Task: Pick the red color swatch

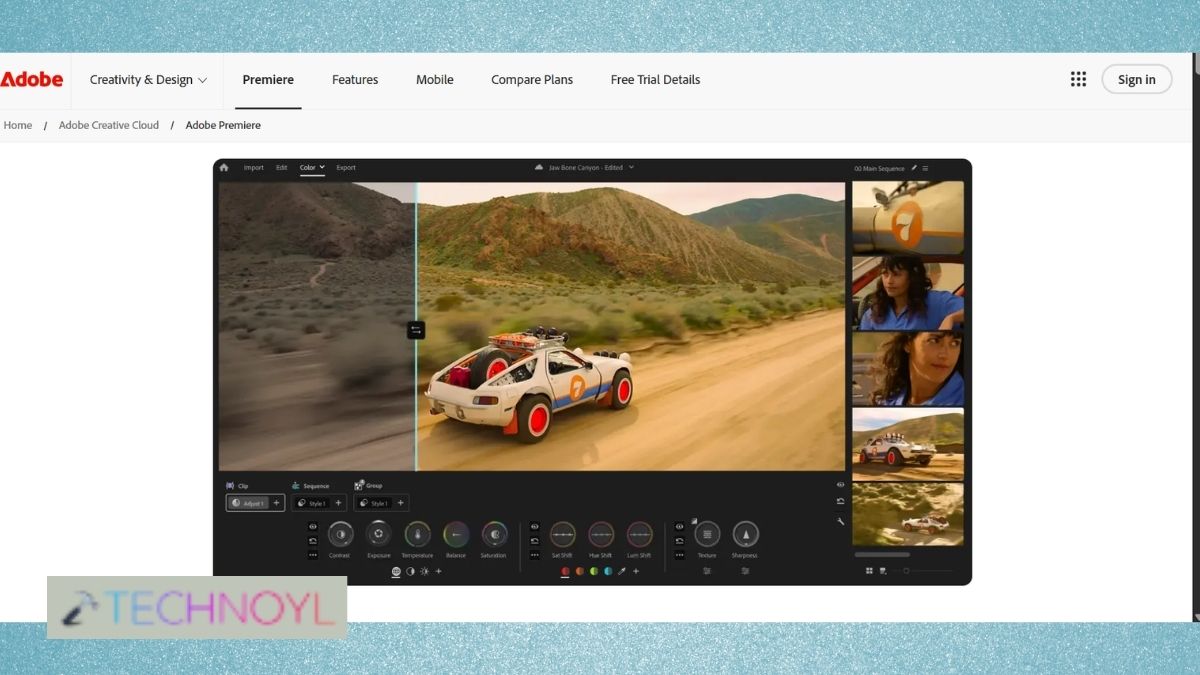Action: [565, 571]
